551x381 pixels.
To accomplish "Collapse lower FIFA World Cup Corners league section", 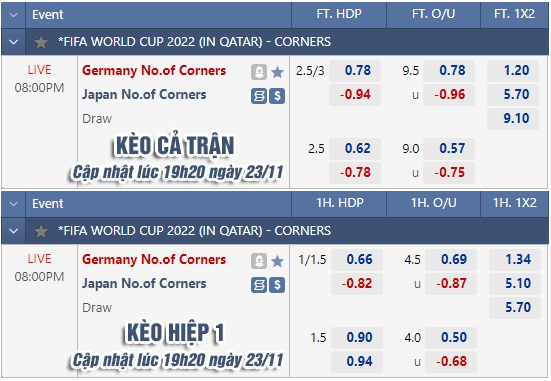I will [x=14, y=231].
